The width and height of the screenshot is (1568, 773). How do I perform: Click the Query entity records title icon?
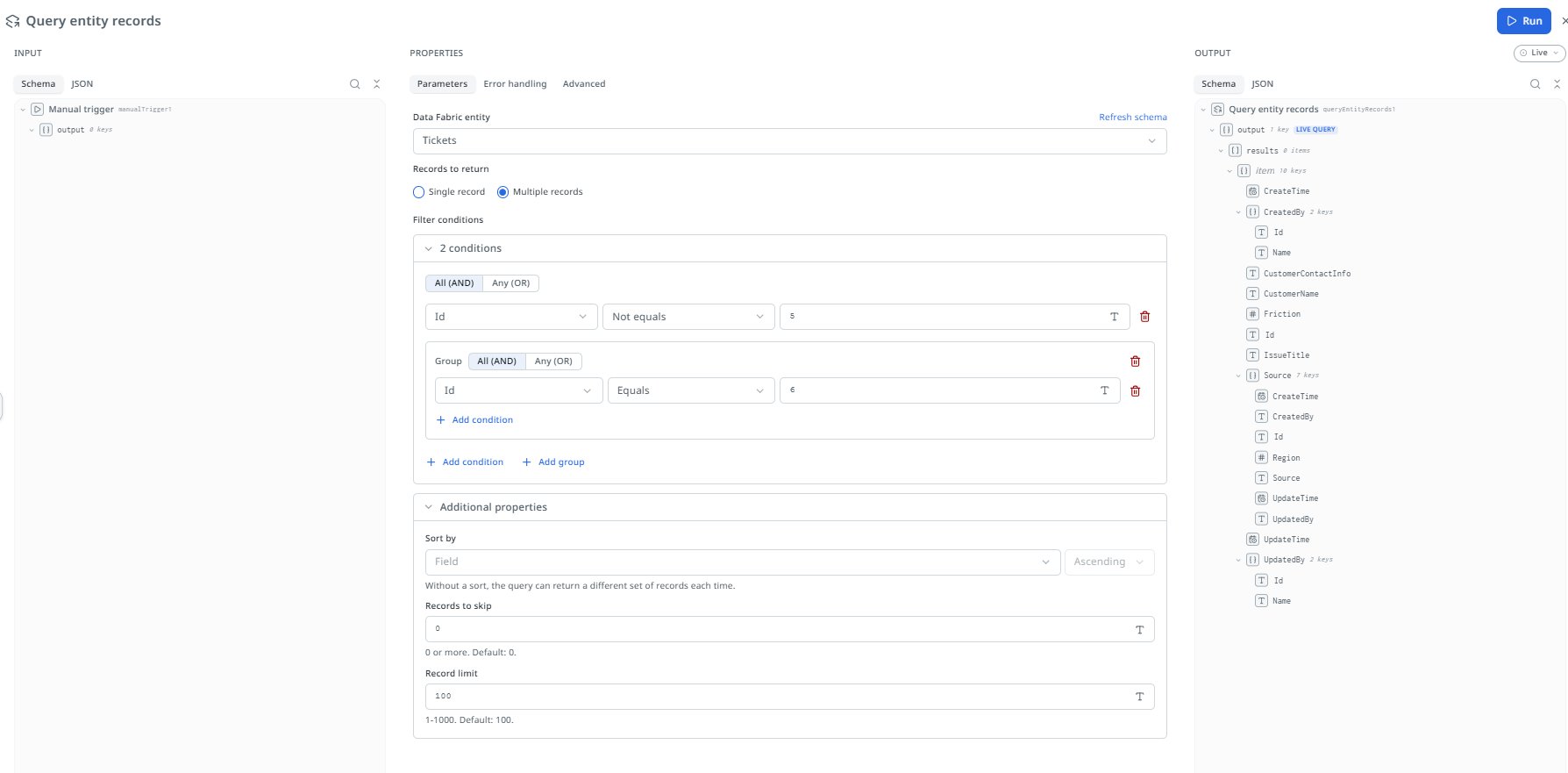[x=13, y=21]
